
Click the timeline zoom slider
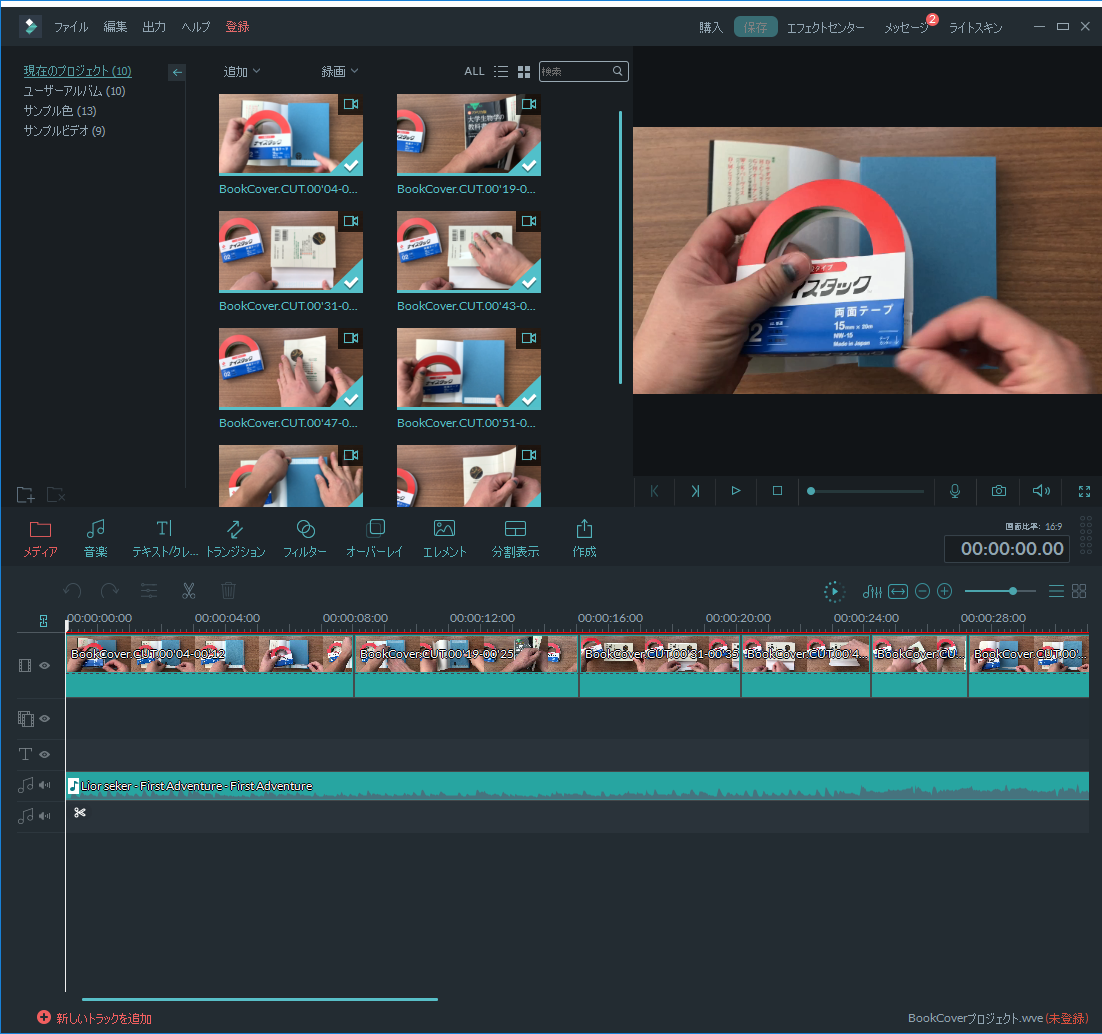tap(1000, 591)
